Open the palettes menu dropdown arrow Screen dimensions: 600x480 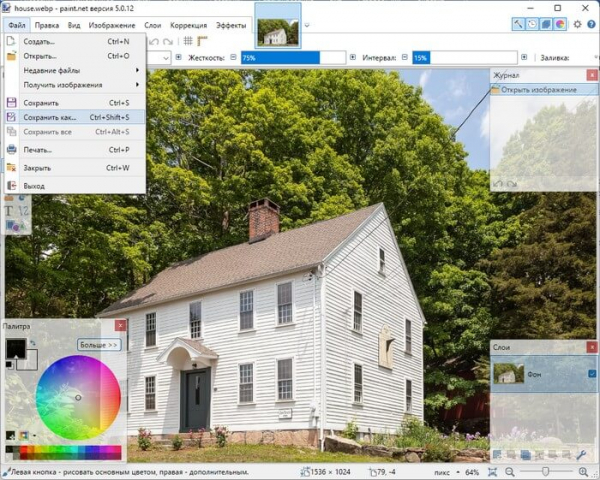pyautogui.click(x=34, y=436)
